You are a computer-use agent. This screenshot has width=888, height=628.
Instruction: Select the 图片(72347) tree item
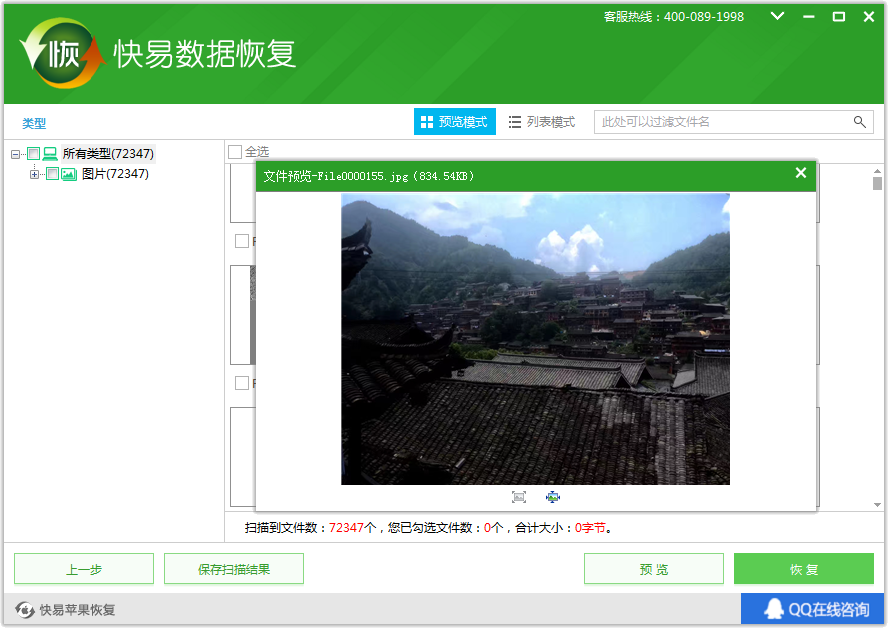pos(115,174)
